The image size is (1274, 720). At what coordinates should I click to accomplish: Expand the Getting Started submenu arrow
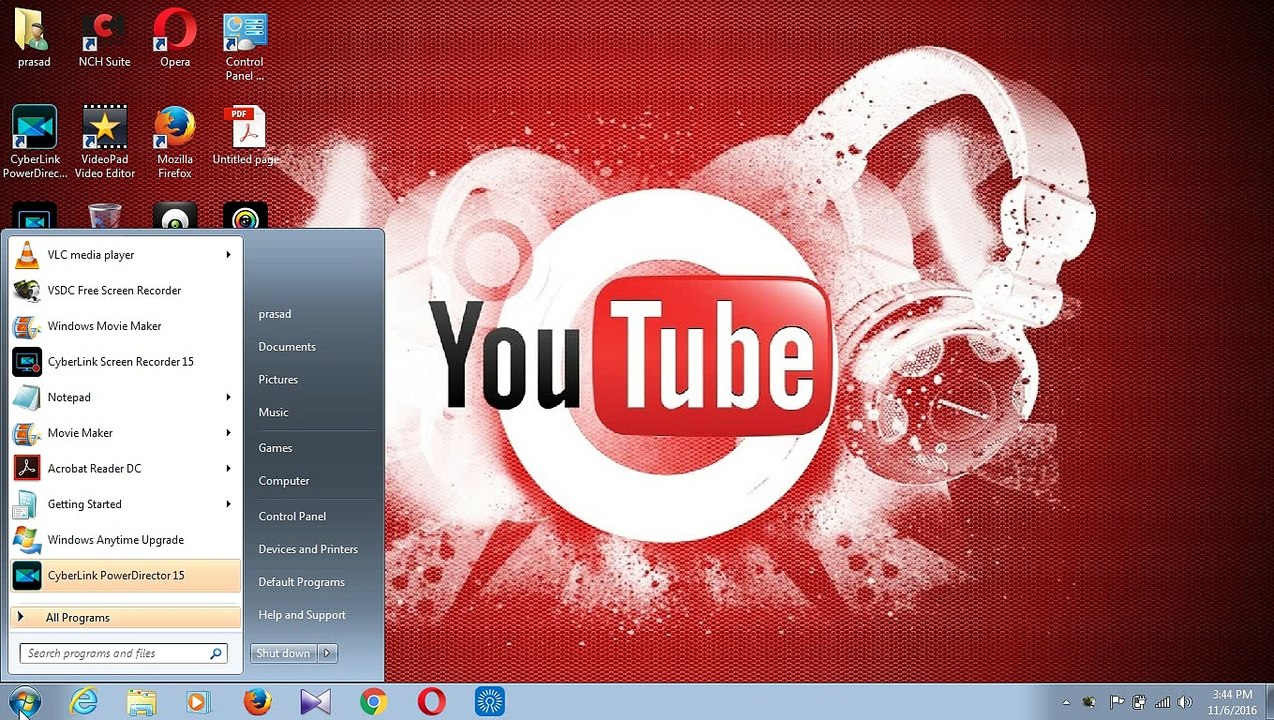pyautogui.click(x=228, y=504)
